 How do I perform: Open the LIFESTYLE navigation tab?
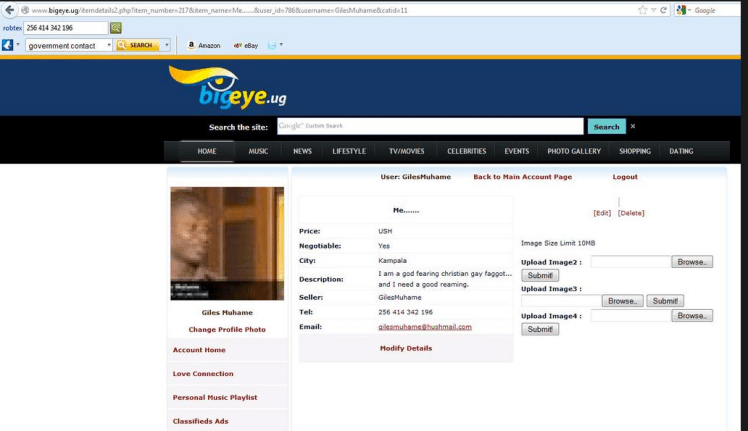(349, 151)
